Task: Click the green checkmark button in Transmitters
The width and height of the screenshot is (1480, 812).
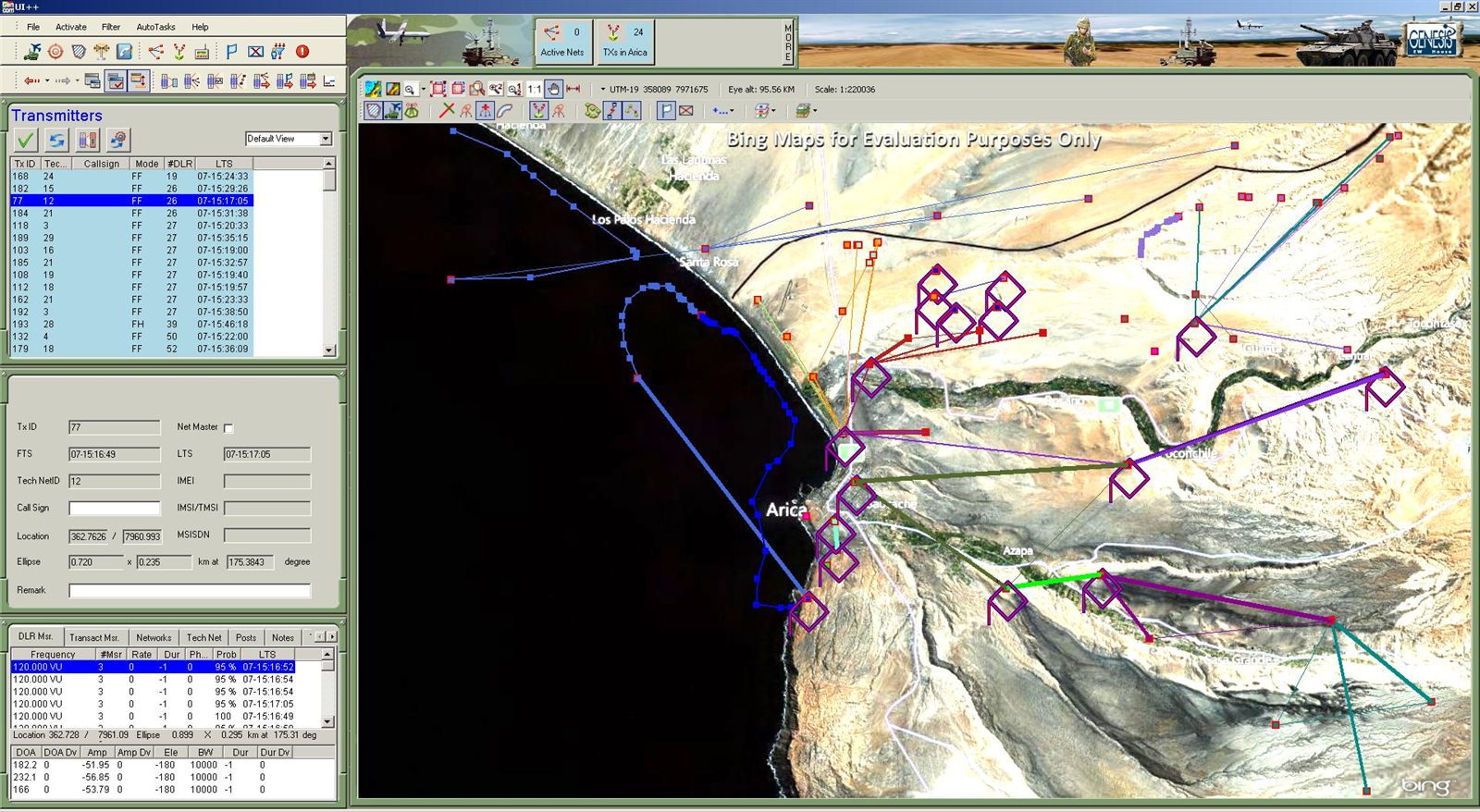Action: (x=26, y=140)
